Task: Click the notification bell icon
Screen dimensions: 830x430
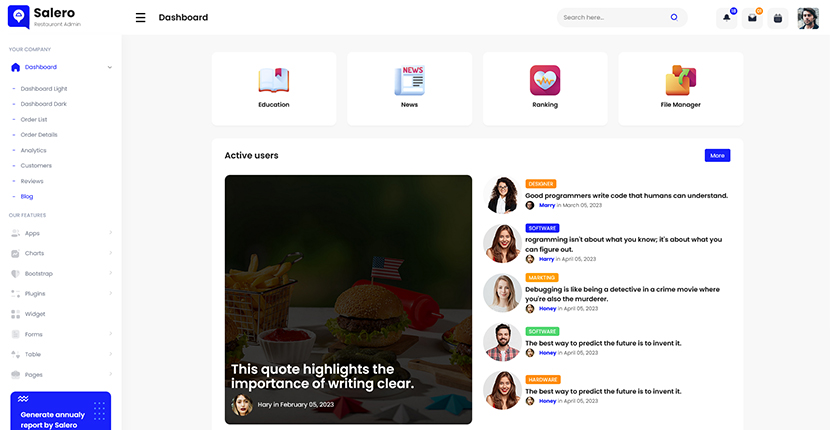Action: point(726,18)
